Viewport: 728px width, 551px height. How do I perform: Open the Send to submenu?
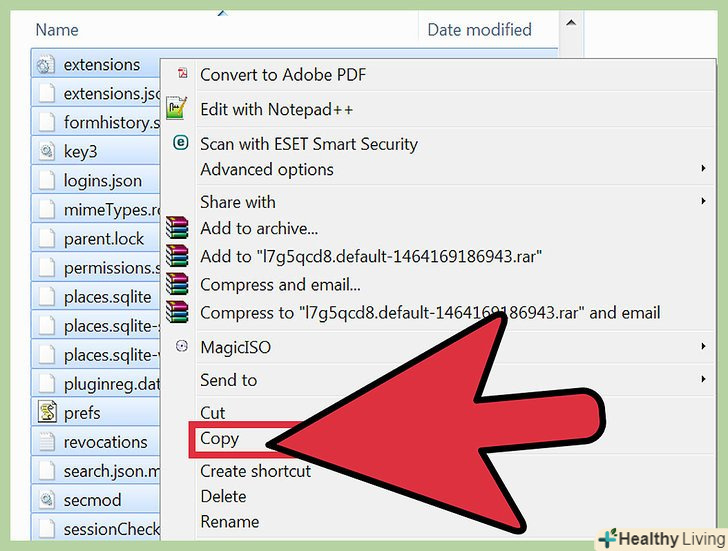coord(228,380)
